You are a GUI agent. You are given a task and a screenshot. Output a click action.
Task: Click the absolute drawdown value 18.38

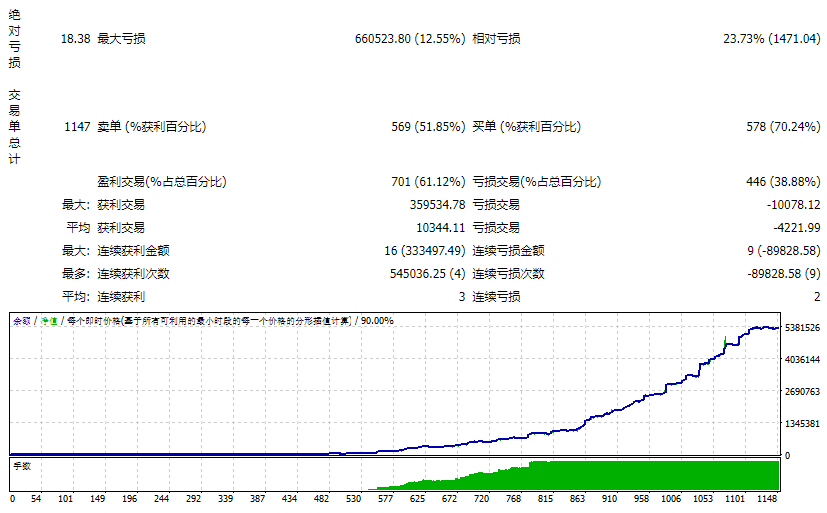(75, 38)
